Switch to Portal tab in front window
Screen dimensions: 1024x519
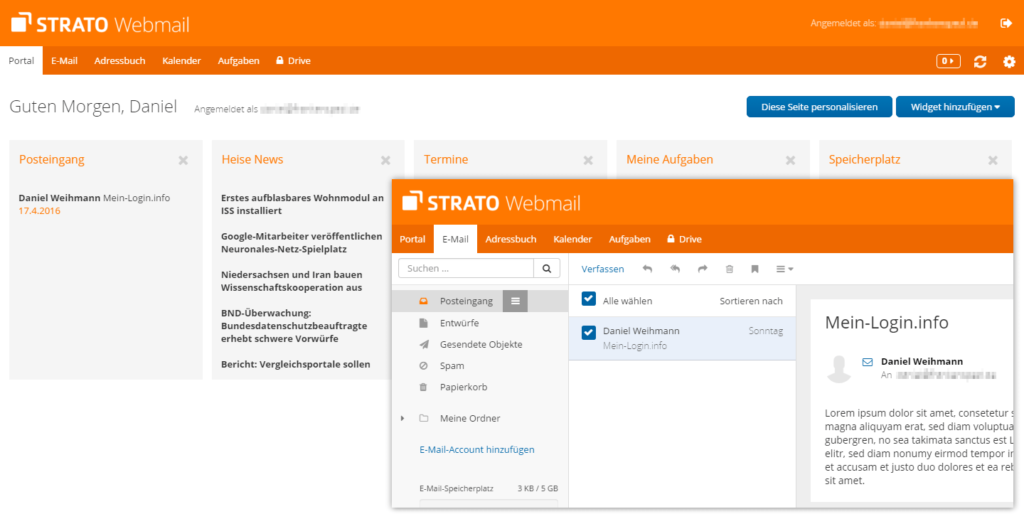[413, 240]
